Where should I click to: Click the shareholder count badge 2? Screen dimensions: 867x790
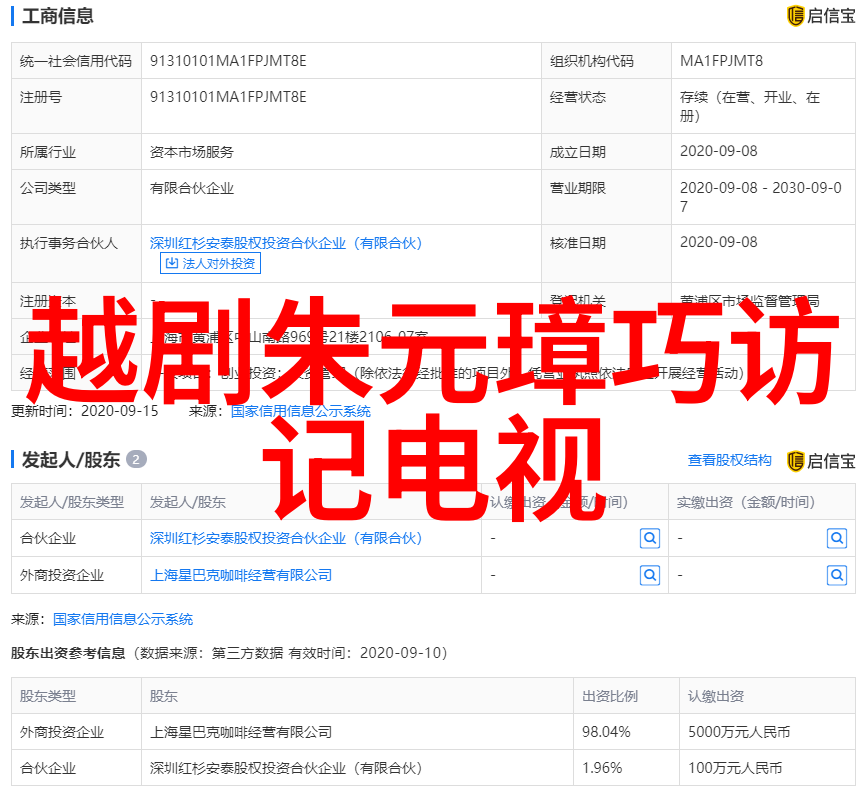coord(136,459)
